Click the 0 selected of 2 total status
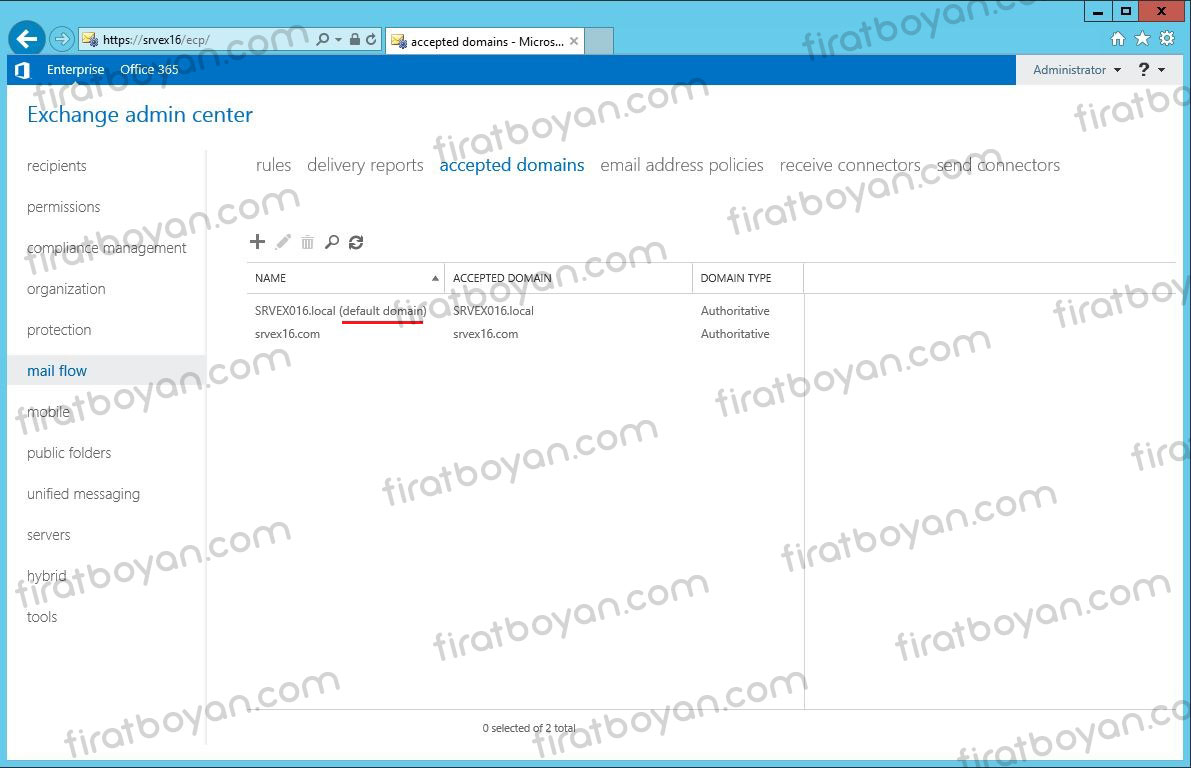This screenshot has width=1191, height=768. (x=529, y=728)
